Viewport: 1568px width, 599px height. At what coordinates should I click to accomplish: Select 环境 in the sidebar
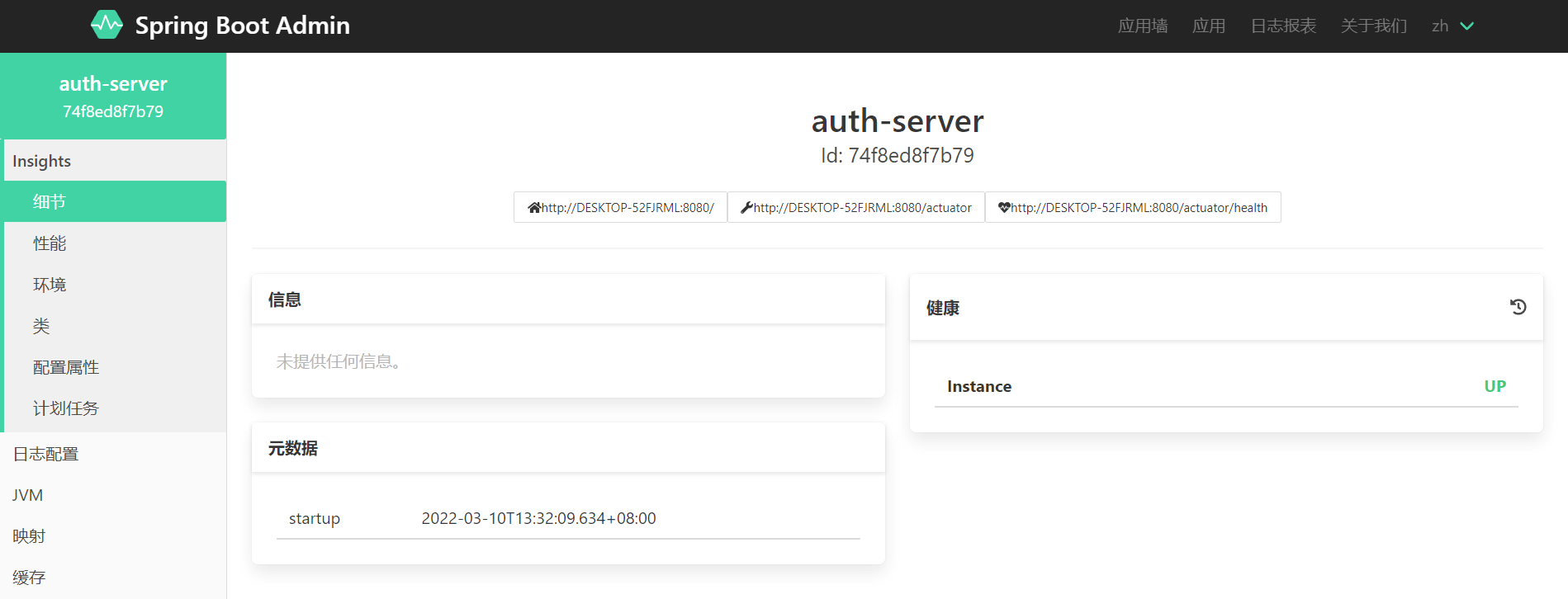click(115, 285)
